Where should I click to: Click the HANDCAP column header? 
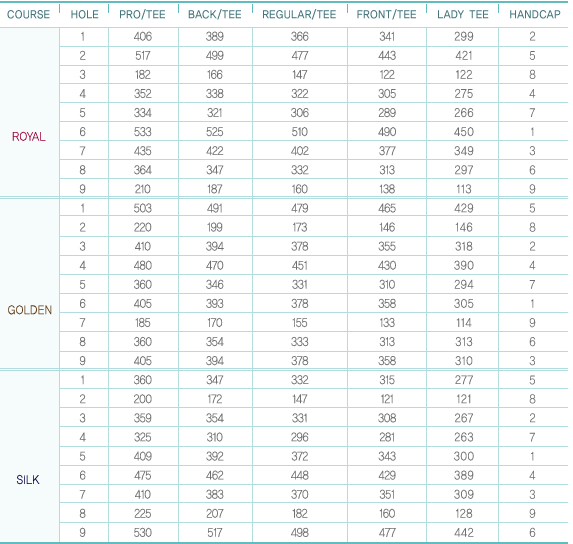[x=535, y=14]
